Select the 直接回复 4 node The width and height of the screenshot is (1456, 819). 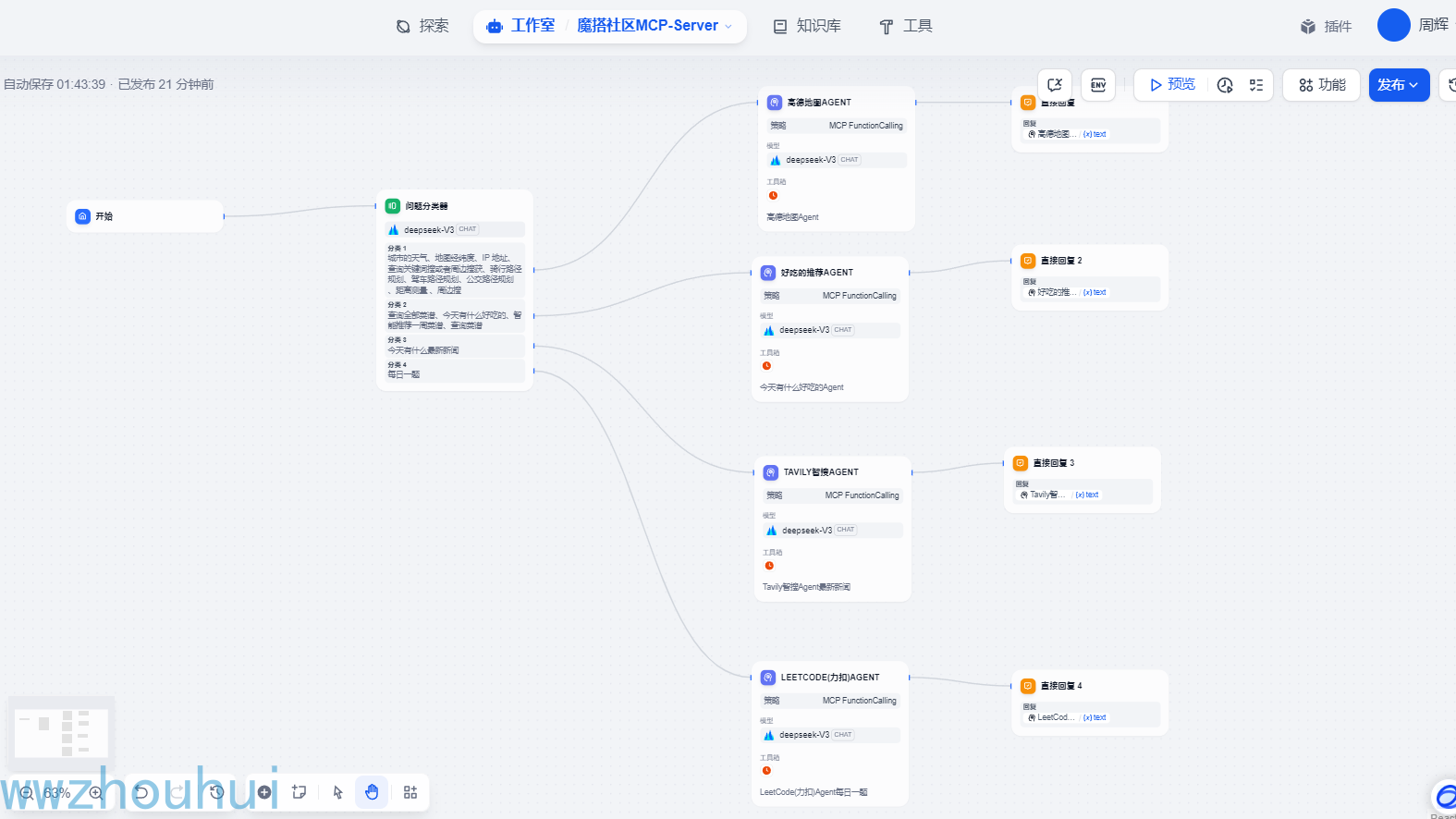tap(1090, 703)
